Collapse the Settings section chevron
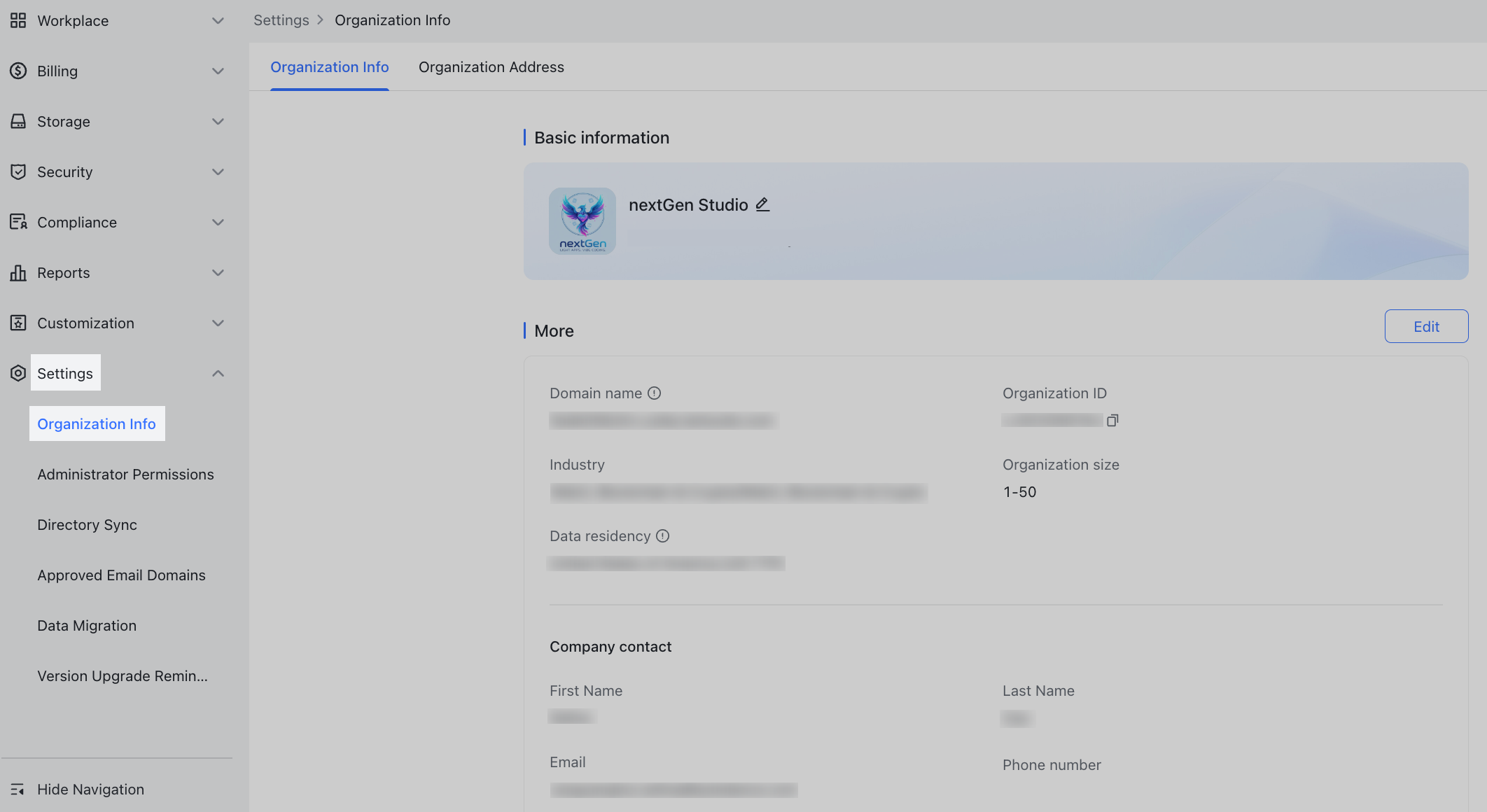 click(218, 373)
